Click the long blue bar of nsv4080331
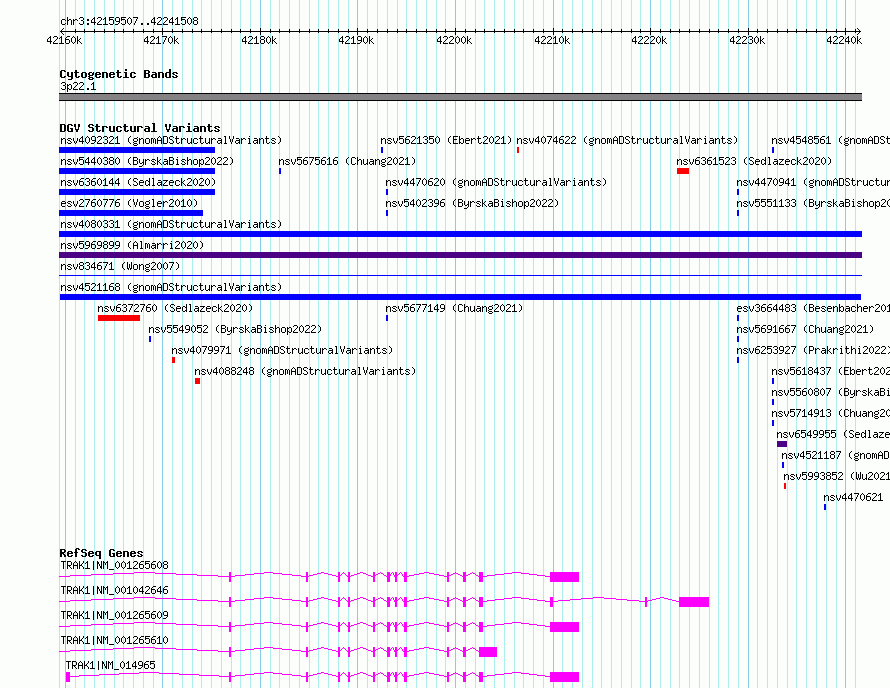This screenshot has width=890, height=688. [x=460, y=234]
